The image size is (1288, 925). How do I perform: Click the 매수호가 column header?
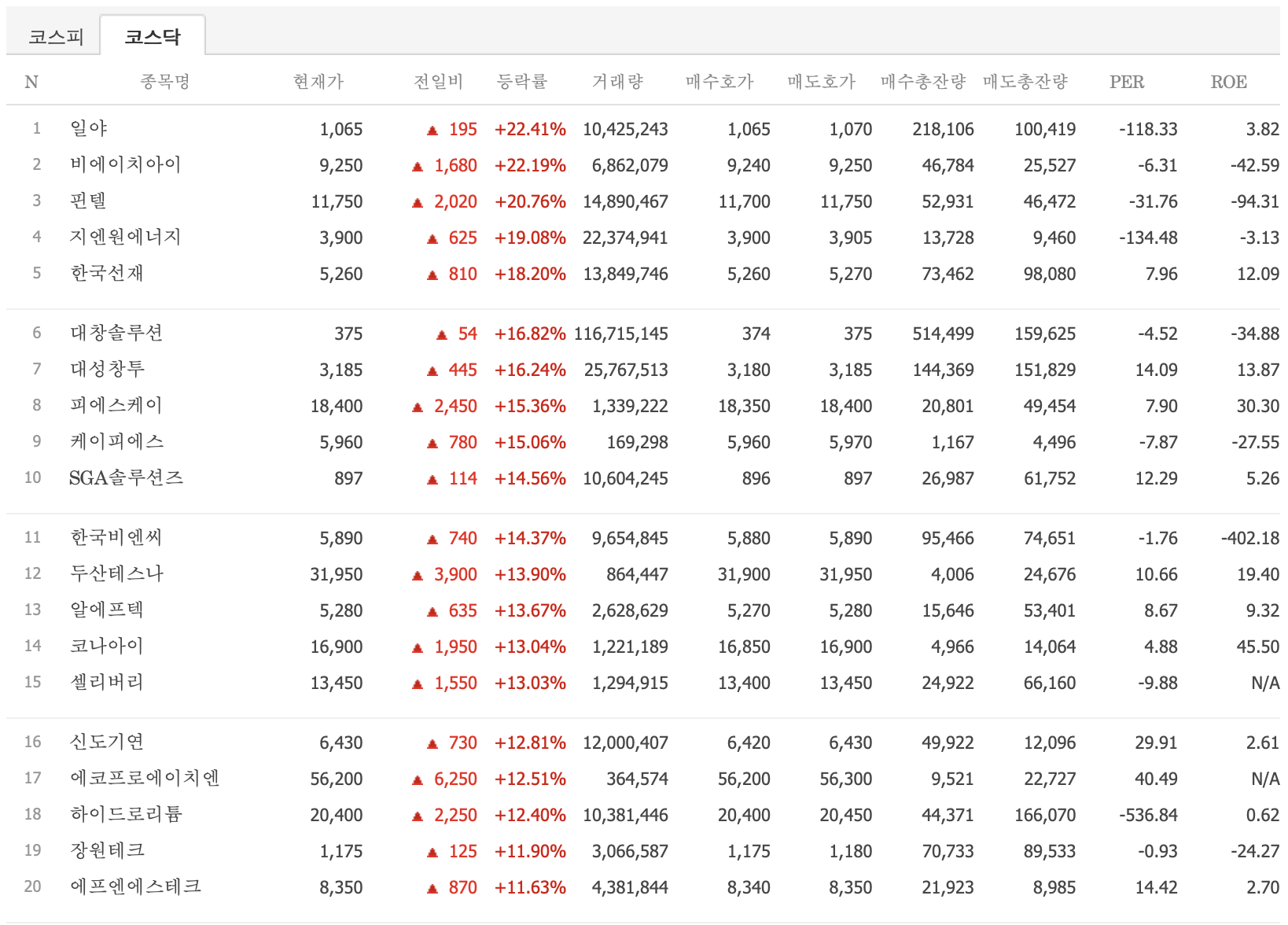click(x=719, y=81)
